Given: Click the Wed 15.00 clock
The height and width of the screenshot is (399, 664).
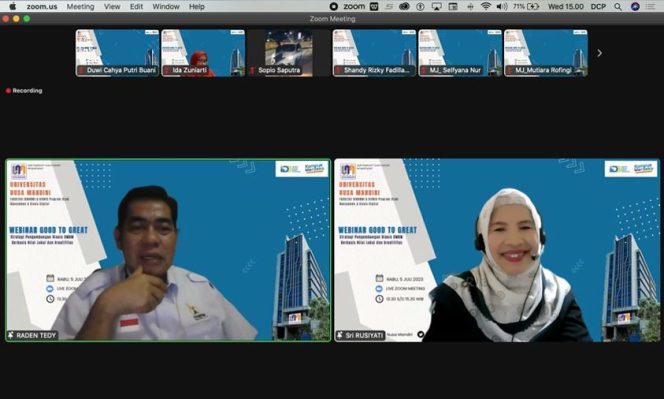Looking at the screenshot, I should click(x=565, y=6).
